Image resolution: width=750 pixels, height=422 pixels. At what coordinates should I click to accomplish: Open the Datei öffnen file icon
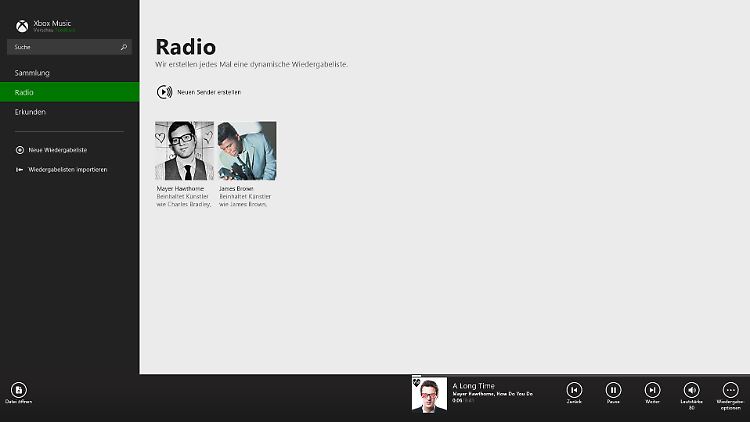click(19, 390)
